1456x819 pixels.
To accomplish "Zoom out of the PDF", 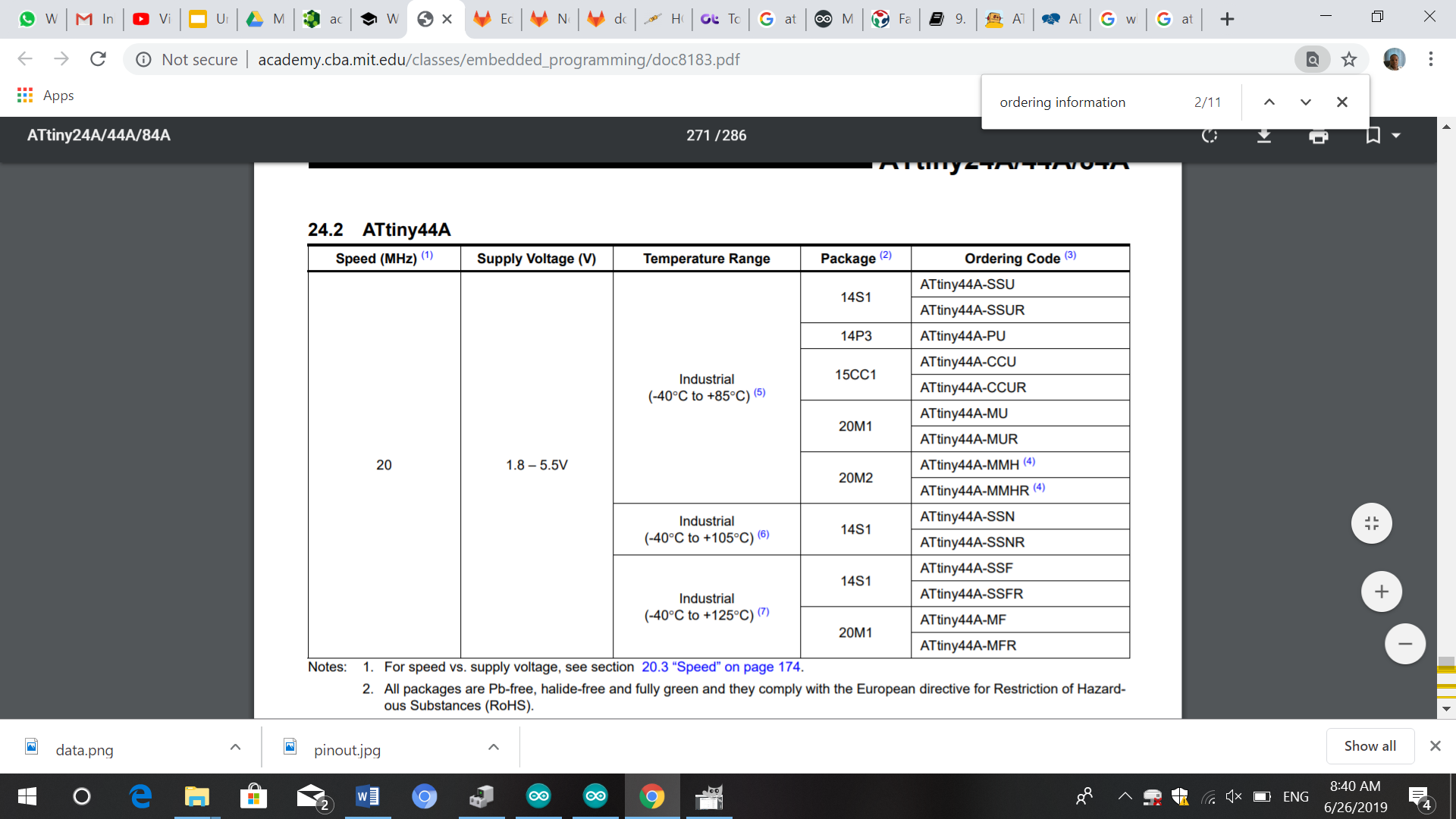I will (1404, 644).
